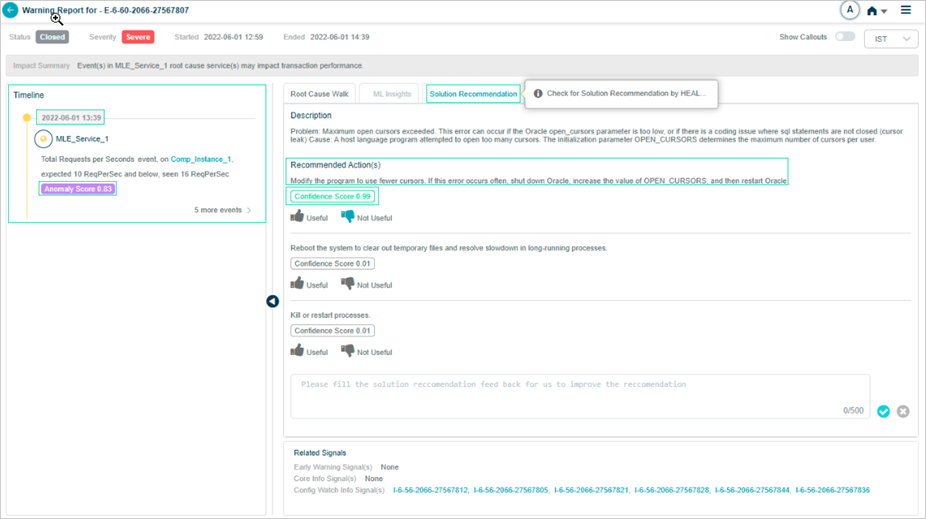926x519 pixels.
Task: Thumbs down the kill or restart processes recommendation
Action: click(x=348, y=351)
